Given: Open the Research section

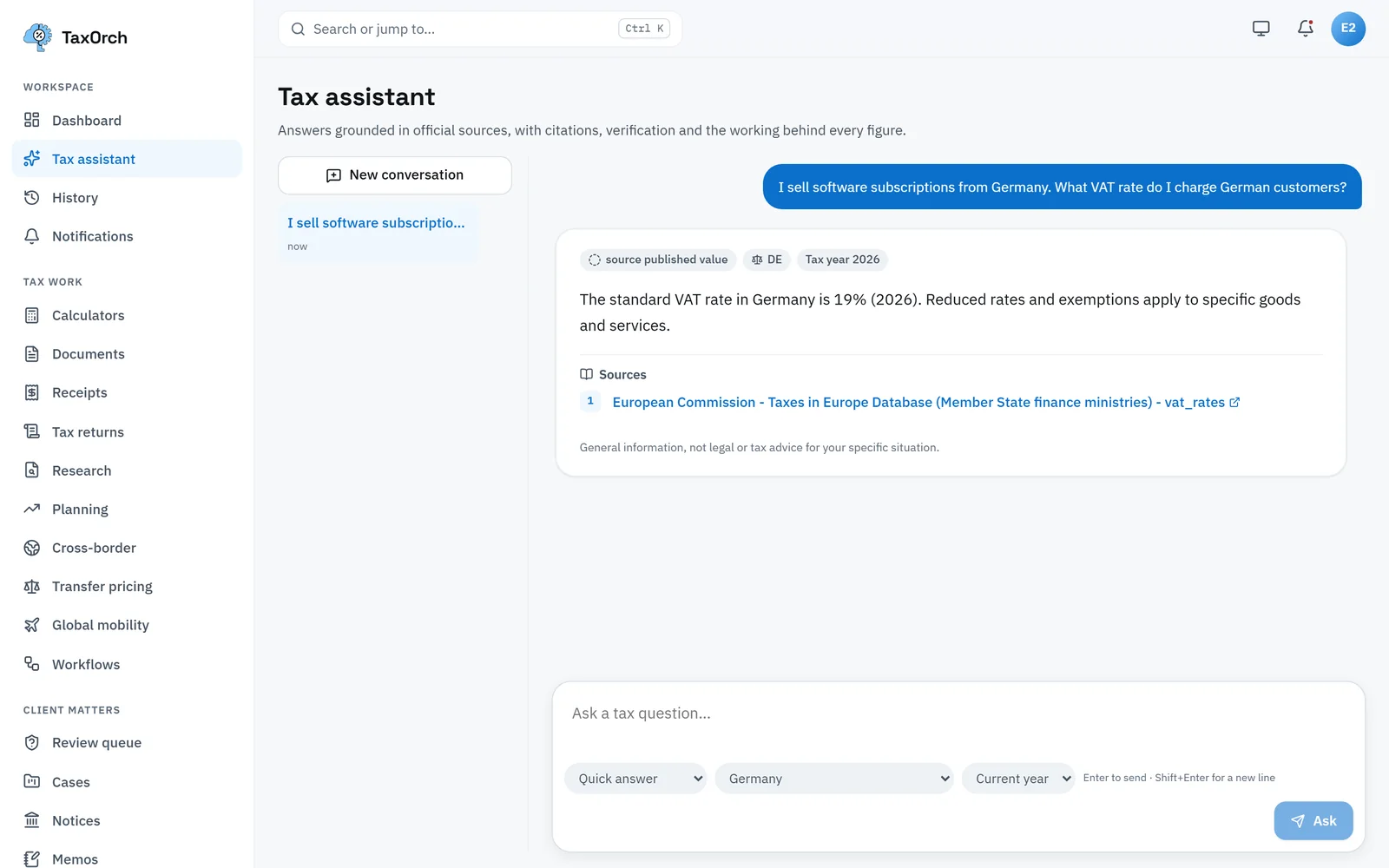Looking at the screenshot, I should pos(127,470).
